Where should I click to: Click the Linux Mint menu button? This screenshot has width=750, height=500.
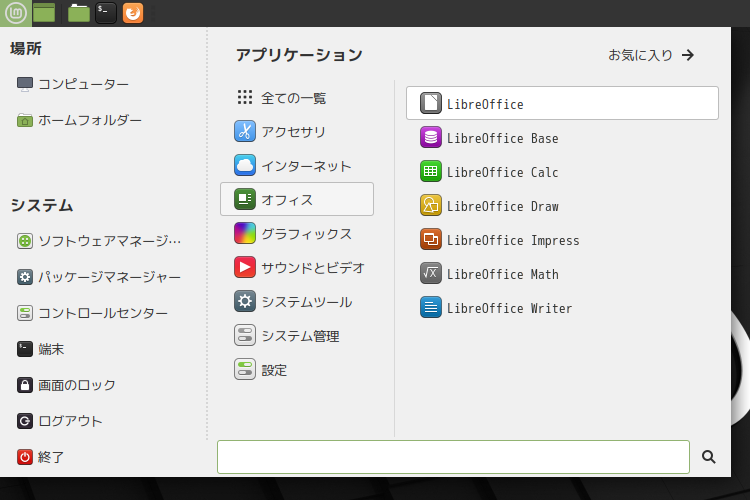15,13
